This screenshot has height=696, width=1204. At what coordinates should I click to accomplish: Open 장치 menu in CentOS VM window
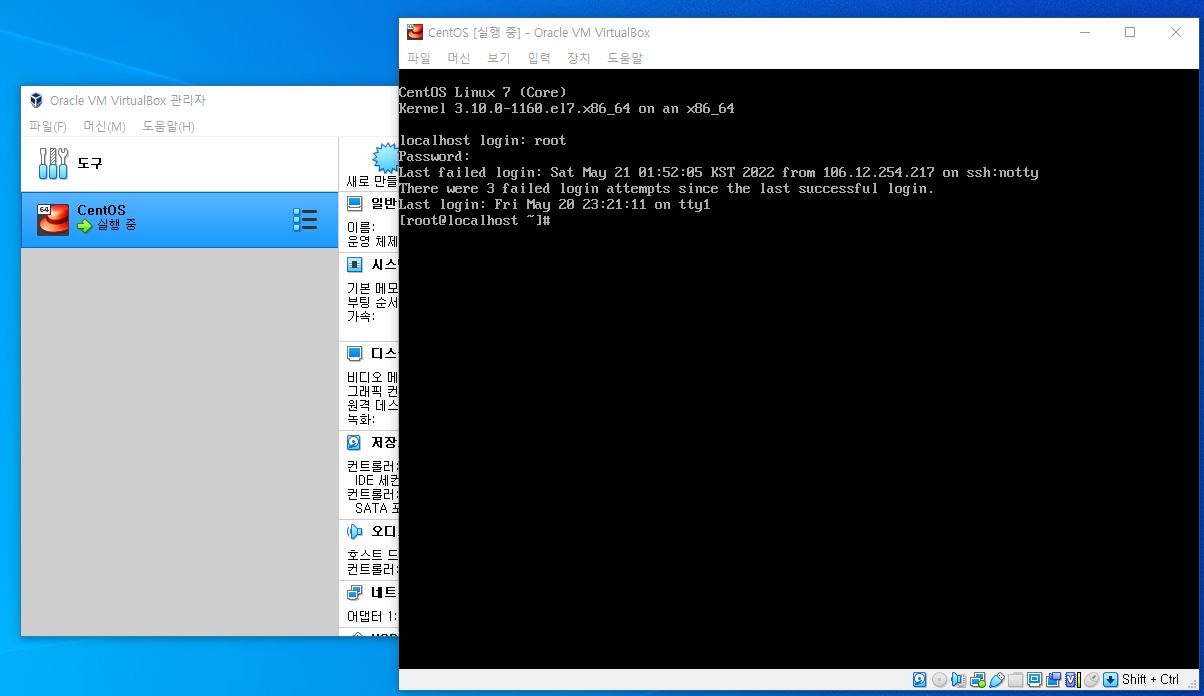pyautogui.click(x=579, y=58)
